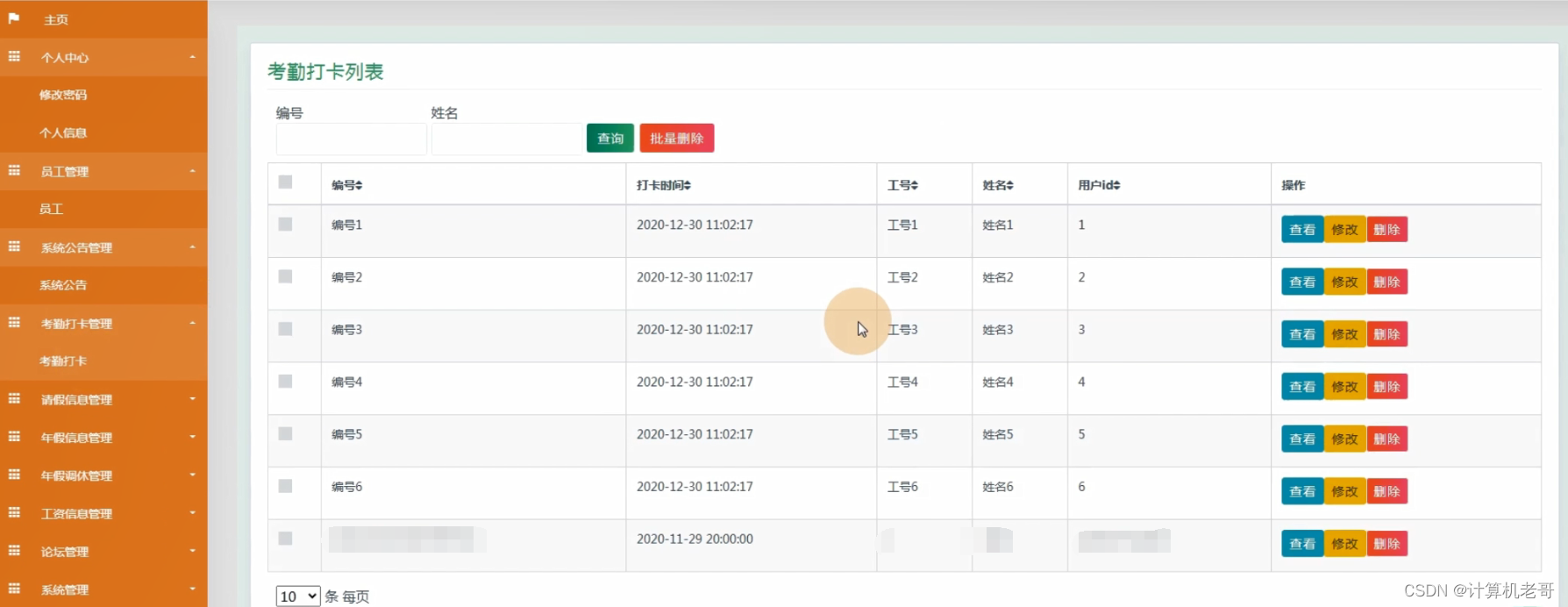Expand the 年假调休管理 menu arrow

192,475
